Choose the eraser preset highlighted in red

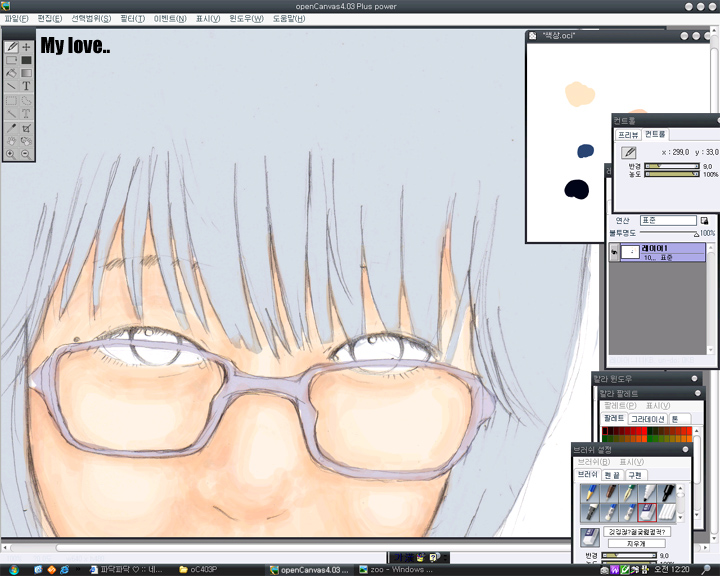[x=647, y=512]
